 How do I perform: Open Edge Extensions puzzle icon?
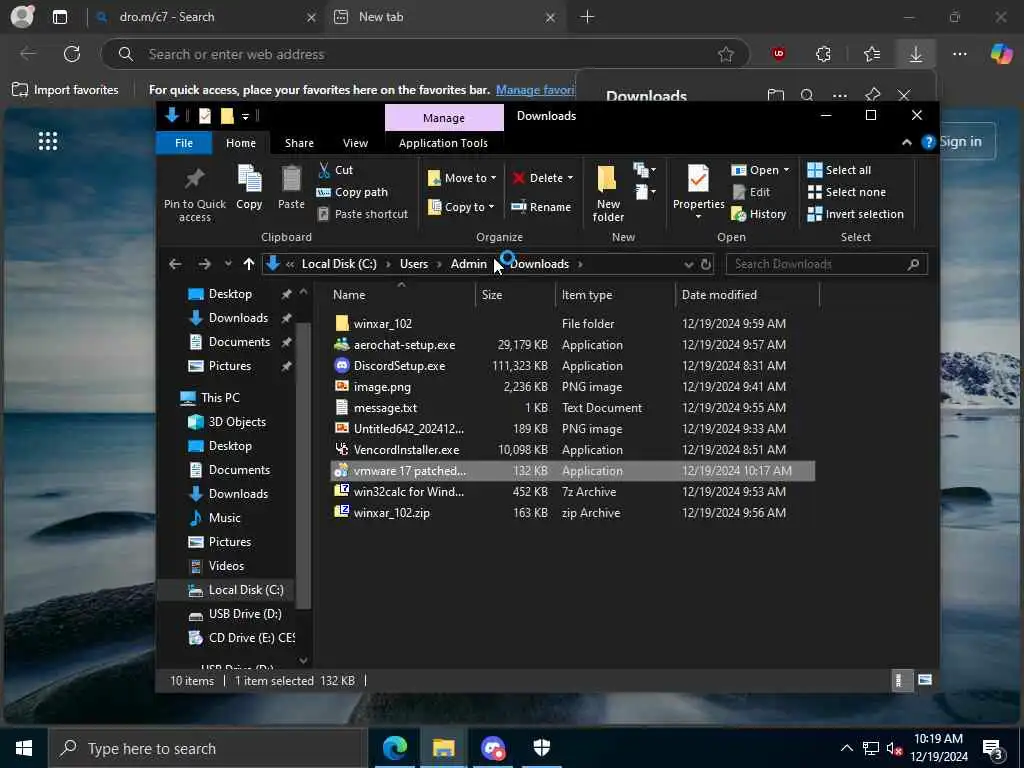pos(824,54)
